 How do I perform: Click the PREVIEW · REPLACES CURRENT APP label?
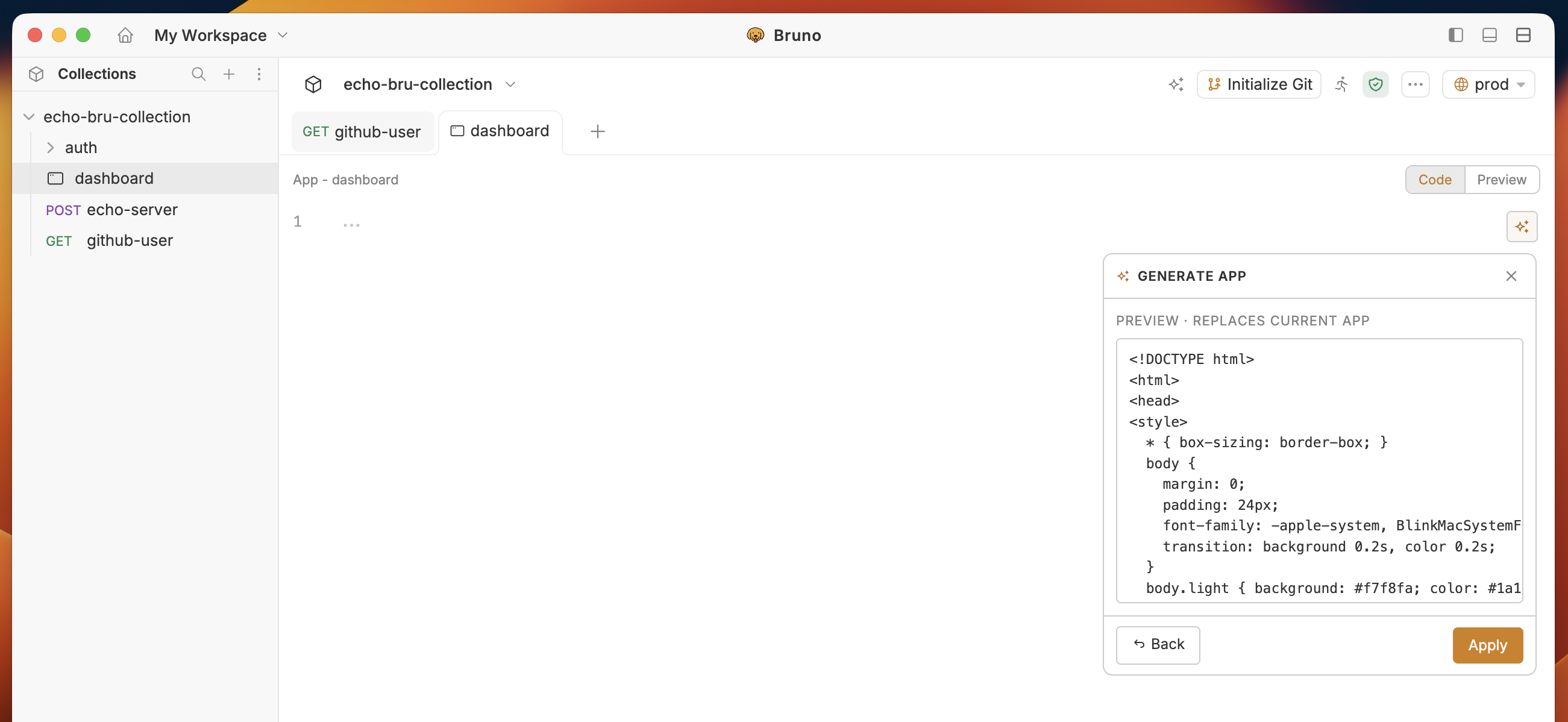pos(1243,321)
